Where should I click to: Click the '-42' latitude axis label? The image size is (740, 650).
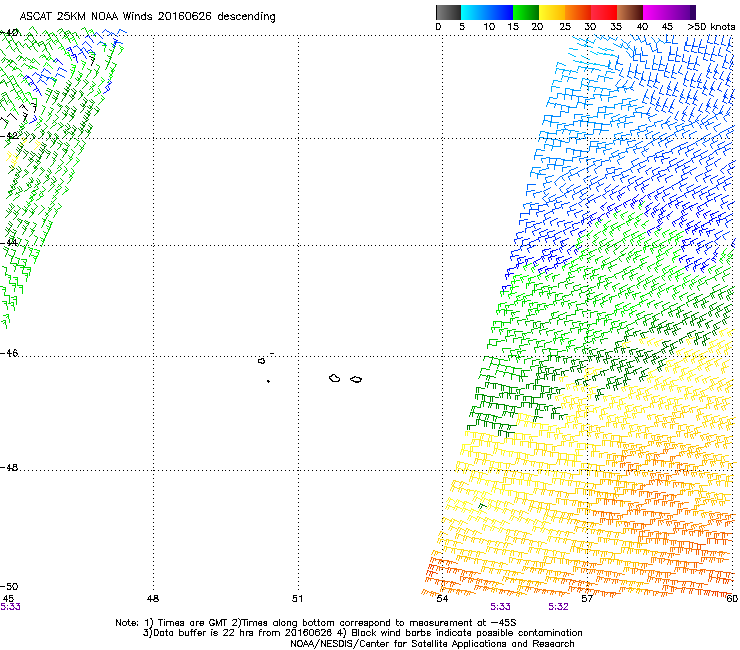click(x=9, y=136)
